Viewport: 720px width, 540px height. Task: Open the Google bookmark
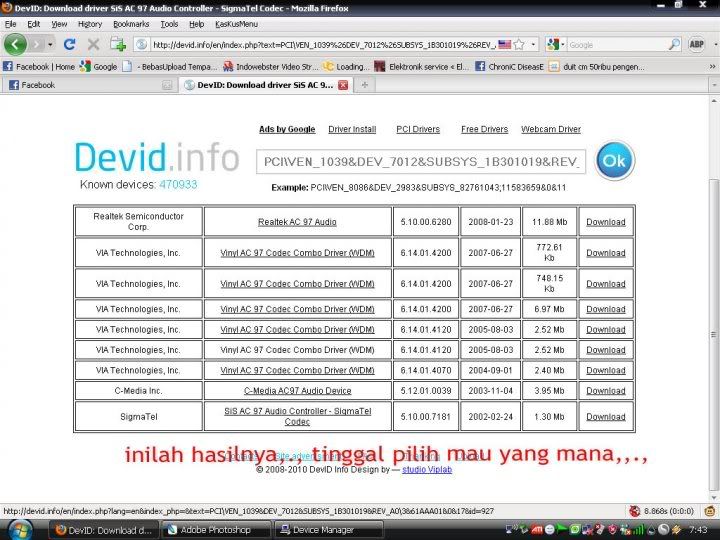click(99, 67)
